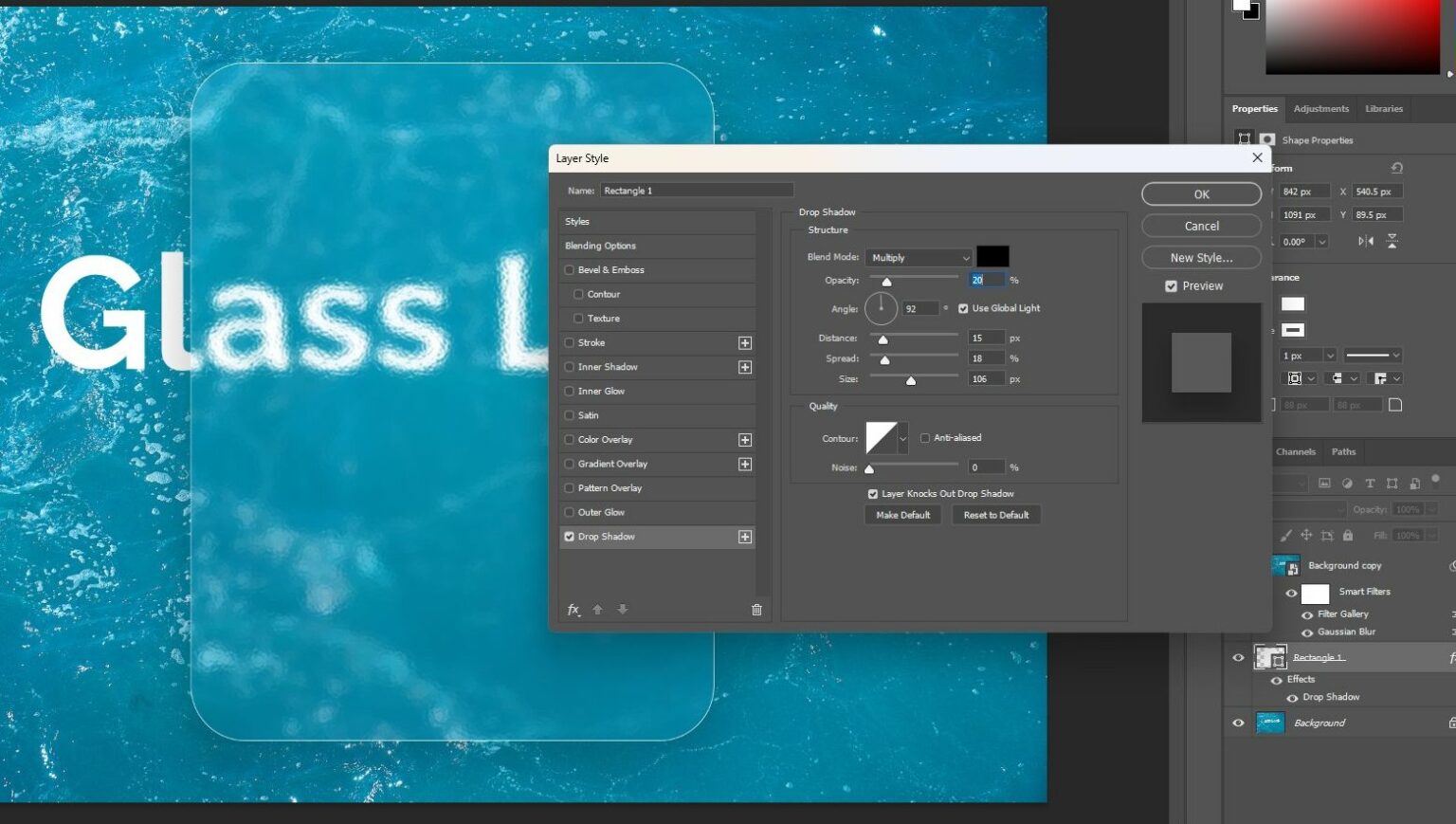Open the Contour picker dropdown
Image resolution: width=1456 pixels, height=824 pixels.
(901, 438)
